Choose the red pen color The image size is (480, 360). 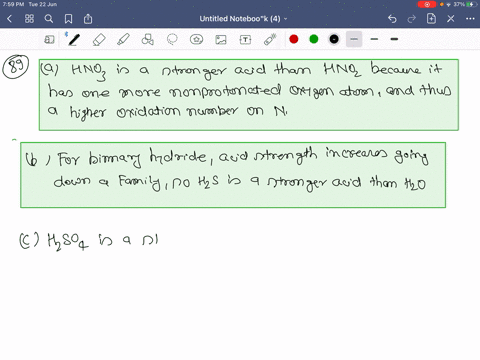coord(294,39)
